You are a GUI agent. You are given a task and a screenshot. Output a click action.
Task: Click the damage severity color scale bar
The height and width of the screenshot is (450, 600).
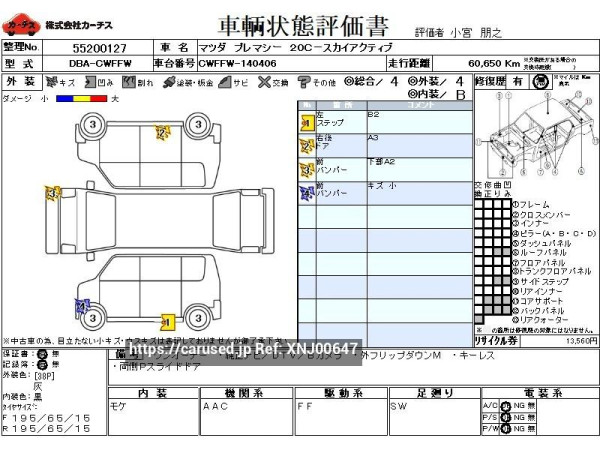click(80, 99)
